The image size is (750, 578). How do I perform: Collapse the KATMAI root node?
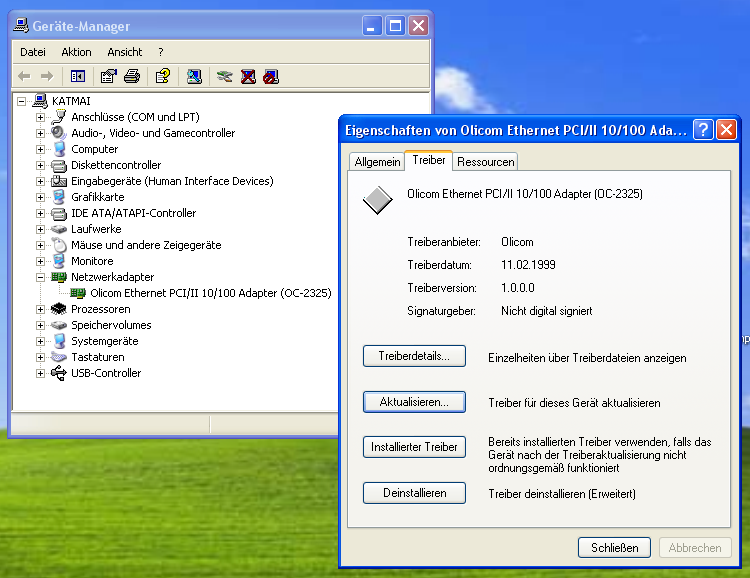[x=22, y=101]
